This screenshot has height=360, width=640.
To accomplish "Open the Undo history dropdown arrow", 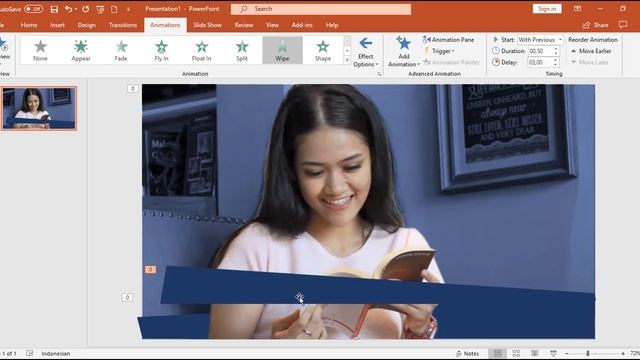I will (x=76, y=9).
